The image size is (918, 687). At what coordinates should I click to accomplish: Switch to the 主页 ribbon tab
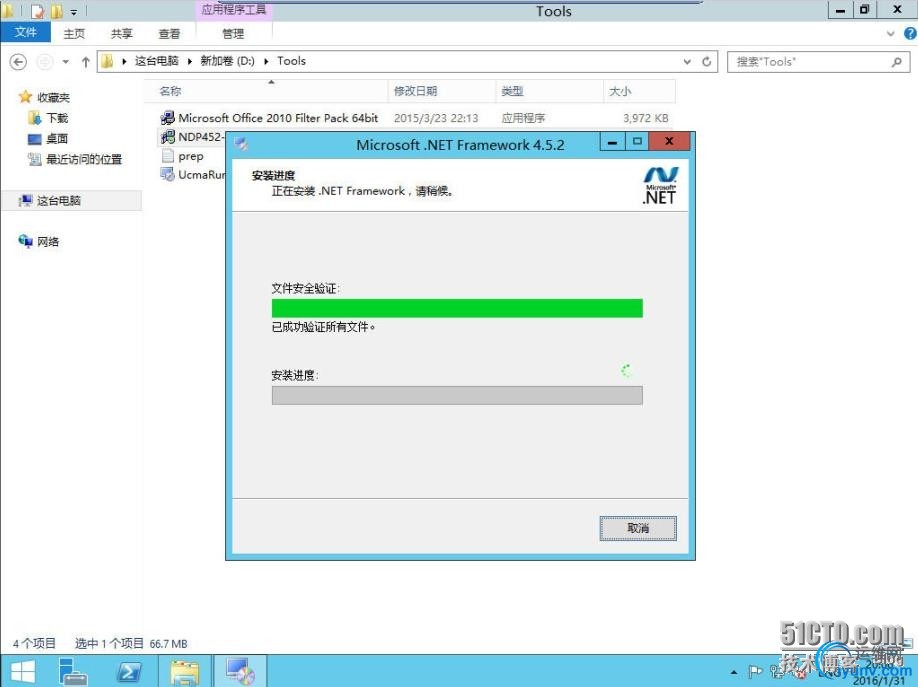[74, 34]
